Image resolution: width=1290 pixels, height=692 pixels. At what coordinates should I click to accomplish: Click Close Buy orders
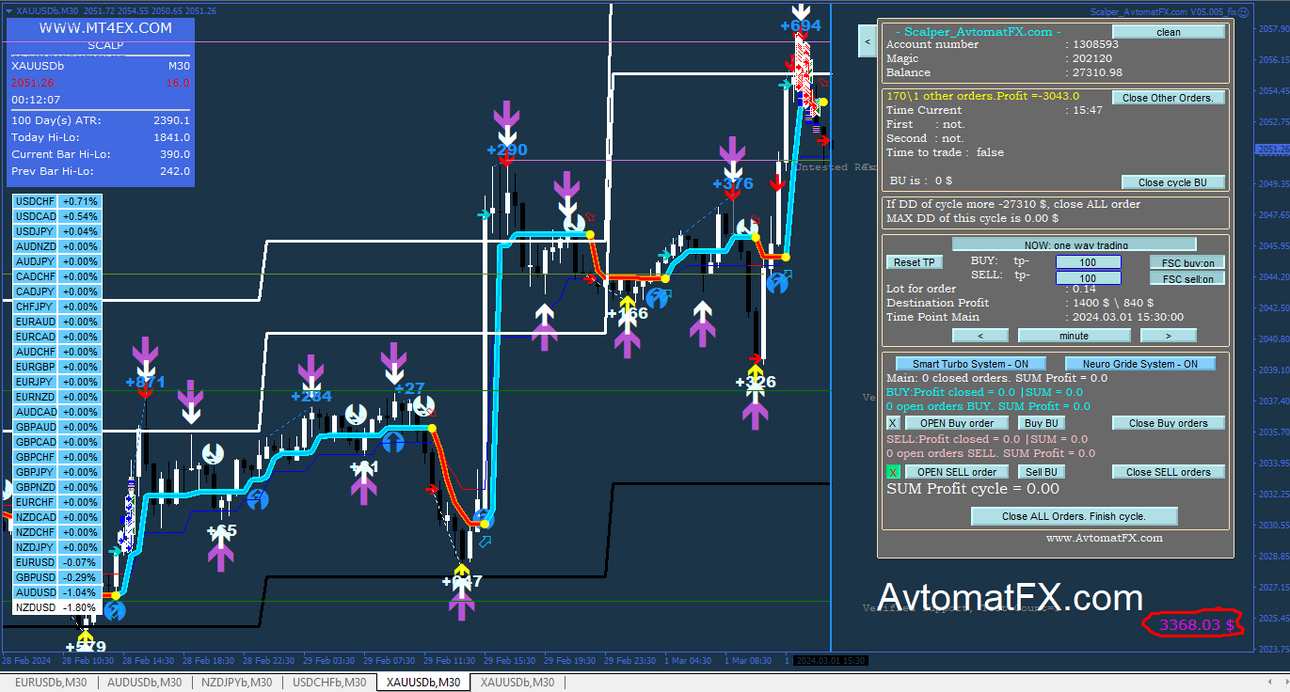[1168, 423]
